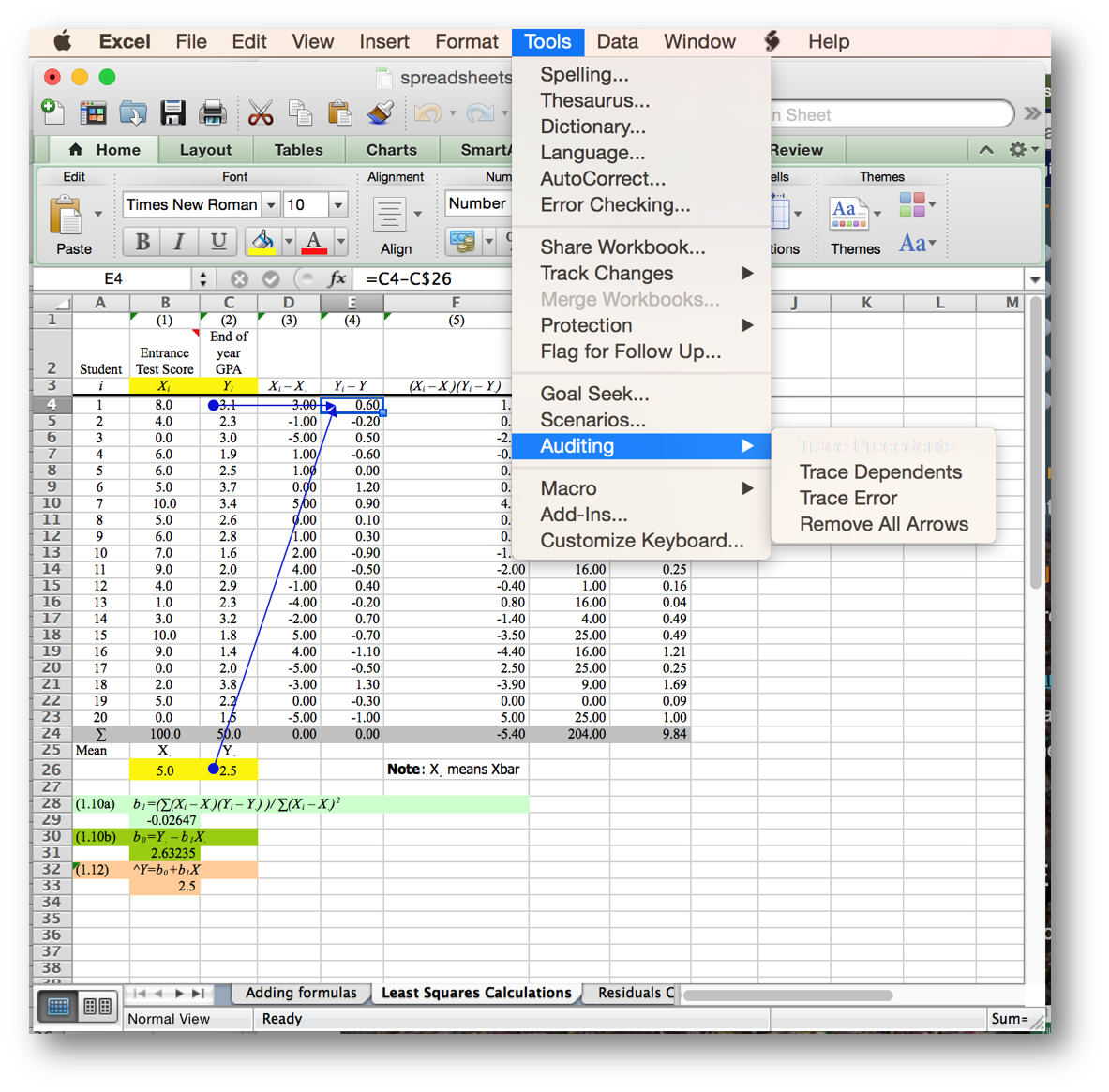Screen dimensions: 1109x1092
Task: Print the sheet via the printer icon
Action: pos(213,112)
